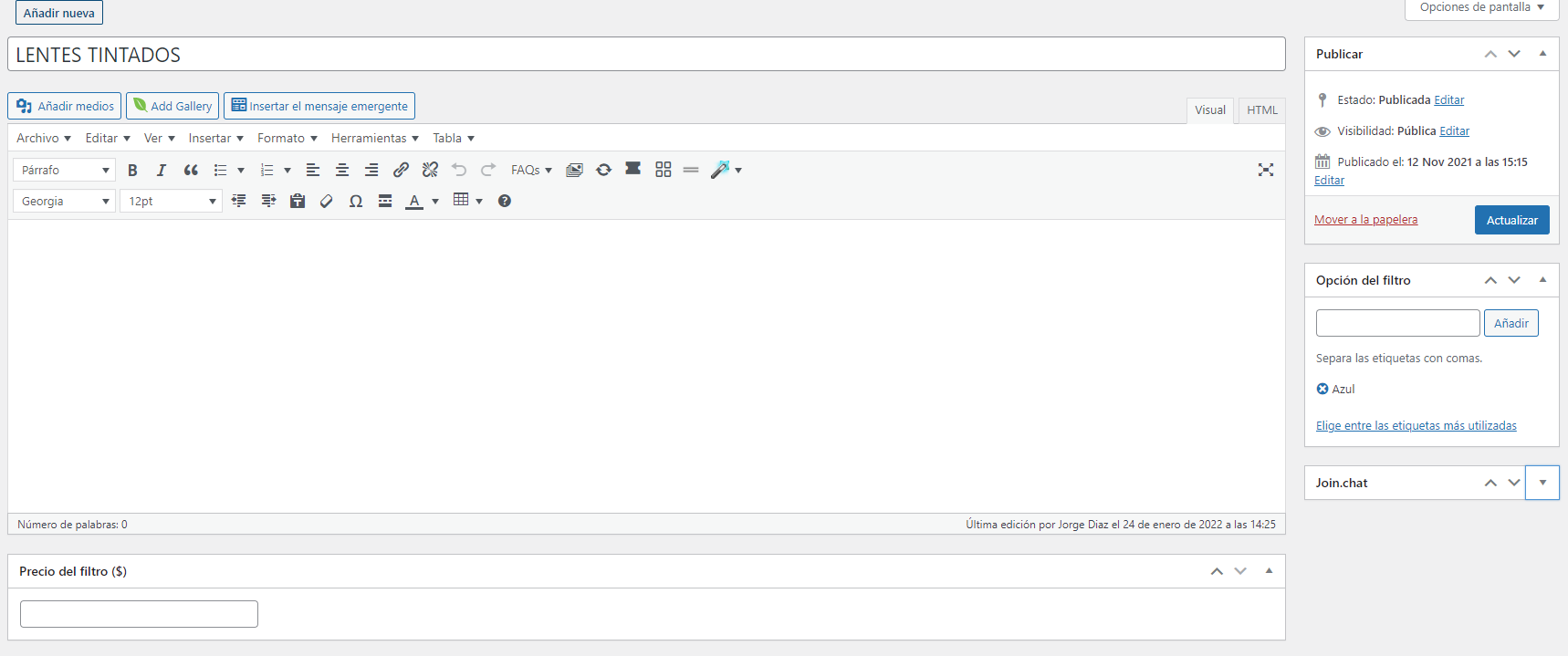Switch to the HTML editor tab
The image size is (1568, 656).
pos(1262,109)
